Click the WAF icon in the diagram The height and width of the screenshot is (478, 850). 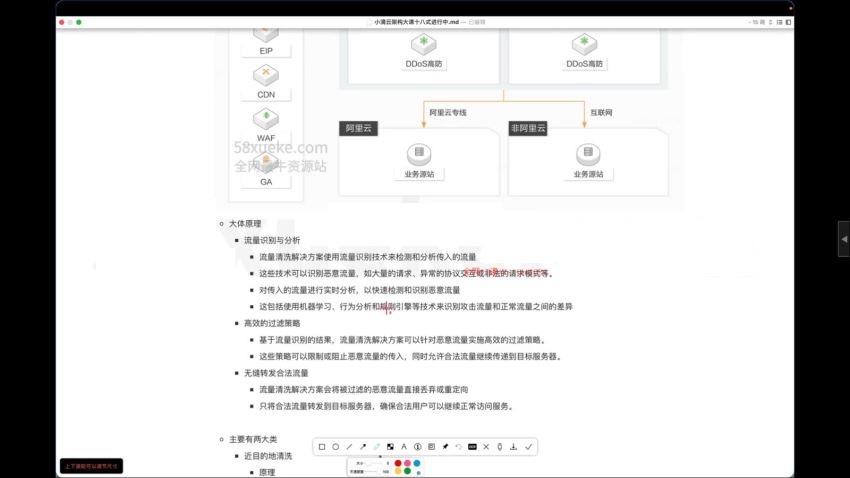tap(266, 119)
